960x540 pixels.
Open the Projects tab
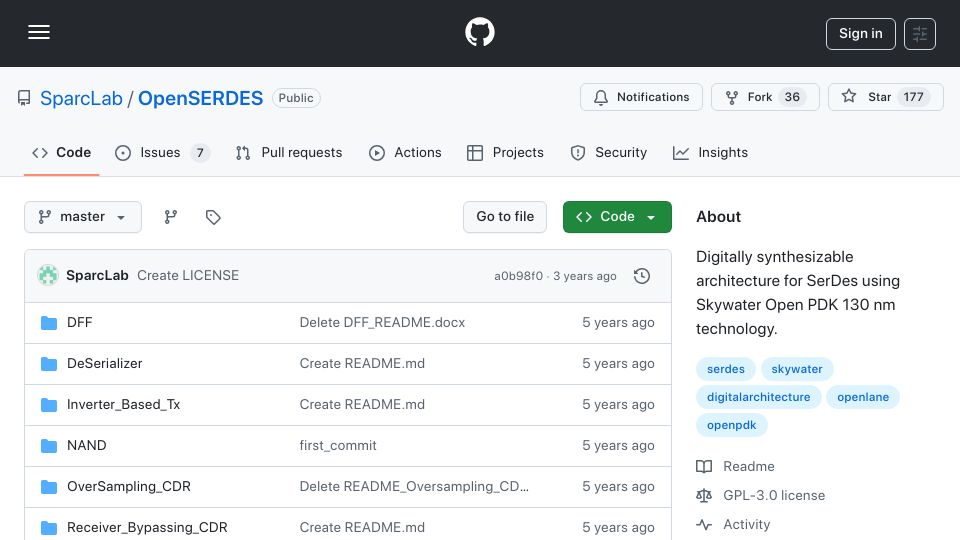pyautogui.click(x=505, y=152)
